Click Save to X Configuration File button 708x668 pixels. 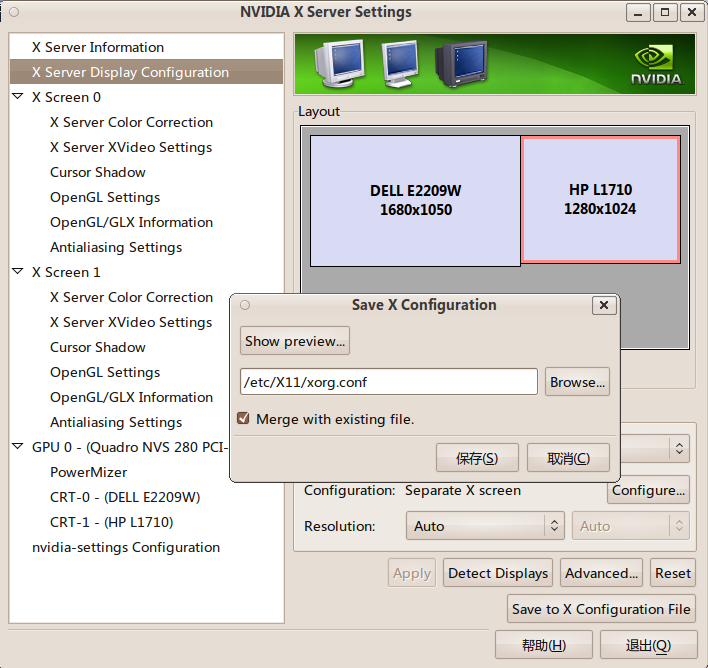[601, 609]
